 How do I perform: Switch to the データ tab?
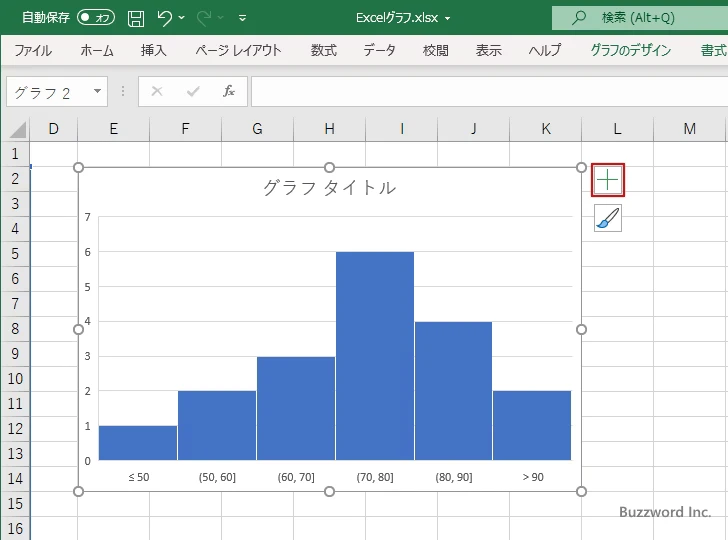(379, 50)
